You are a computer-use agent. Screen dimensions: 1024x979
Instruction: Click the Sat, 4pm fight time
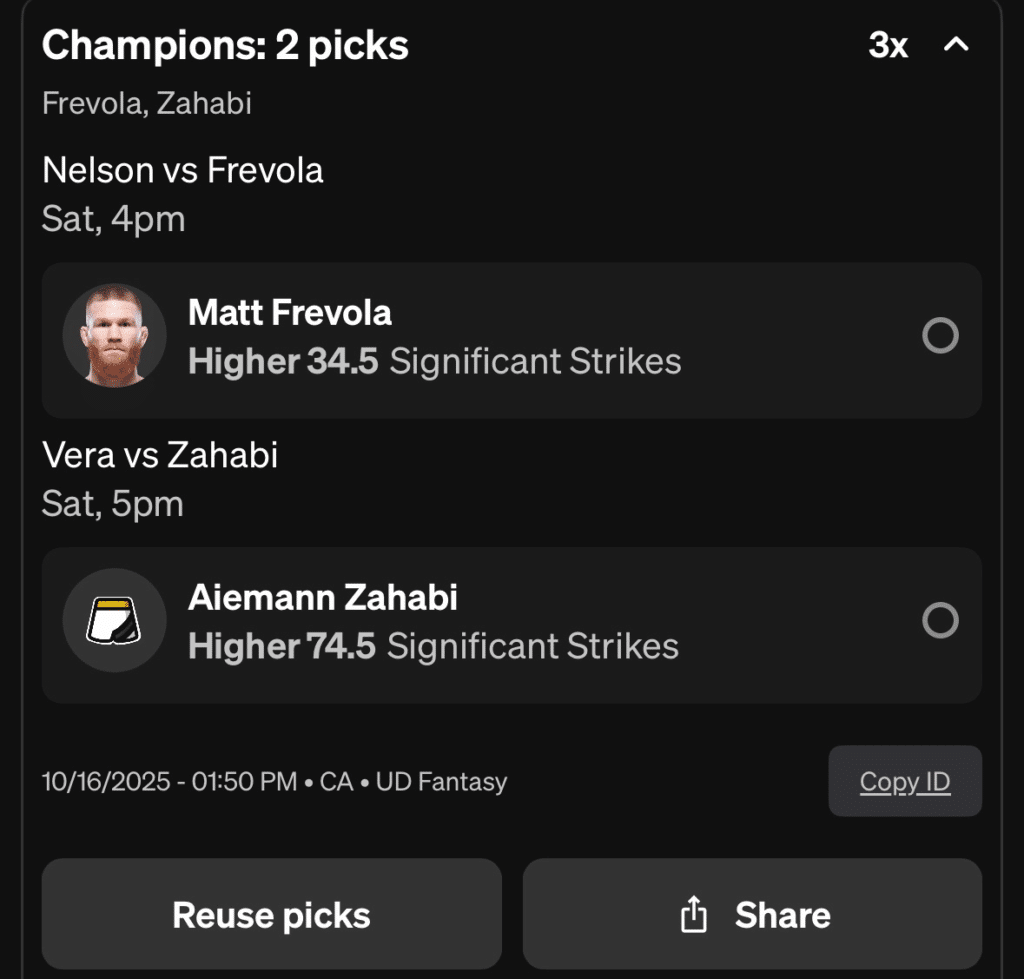click(x=113, y=219)
